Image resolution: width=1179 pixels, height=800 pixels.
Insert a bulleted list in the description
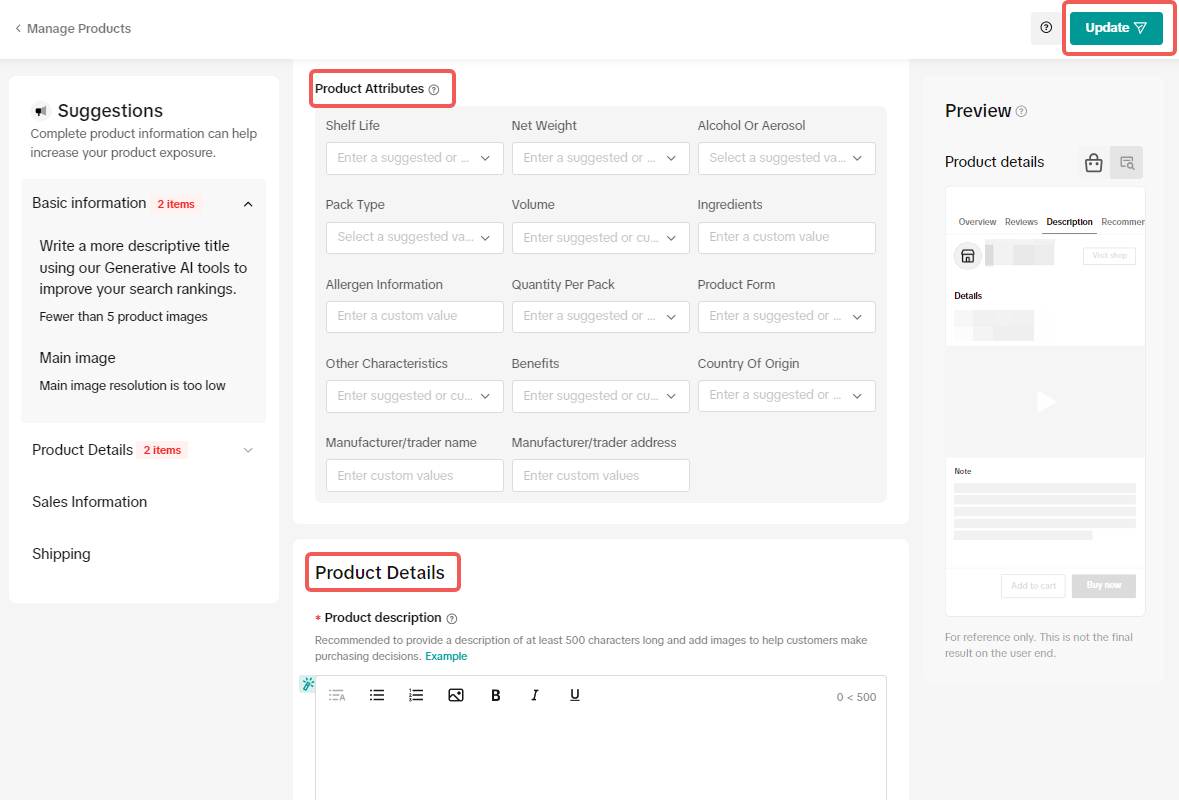click(x=377, y=695)
